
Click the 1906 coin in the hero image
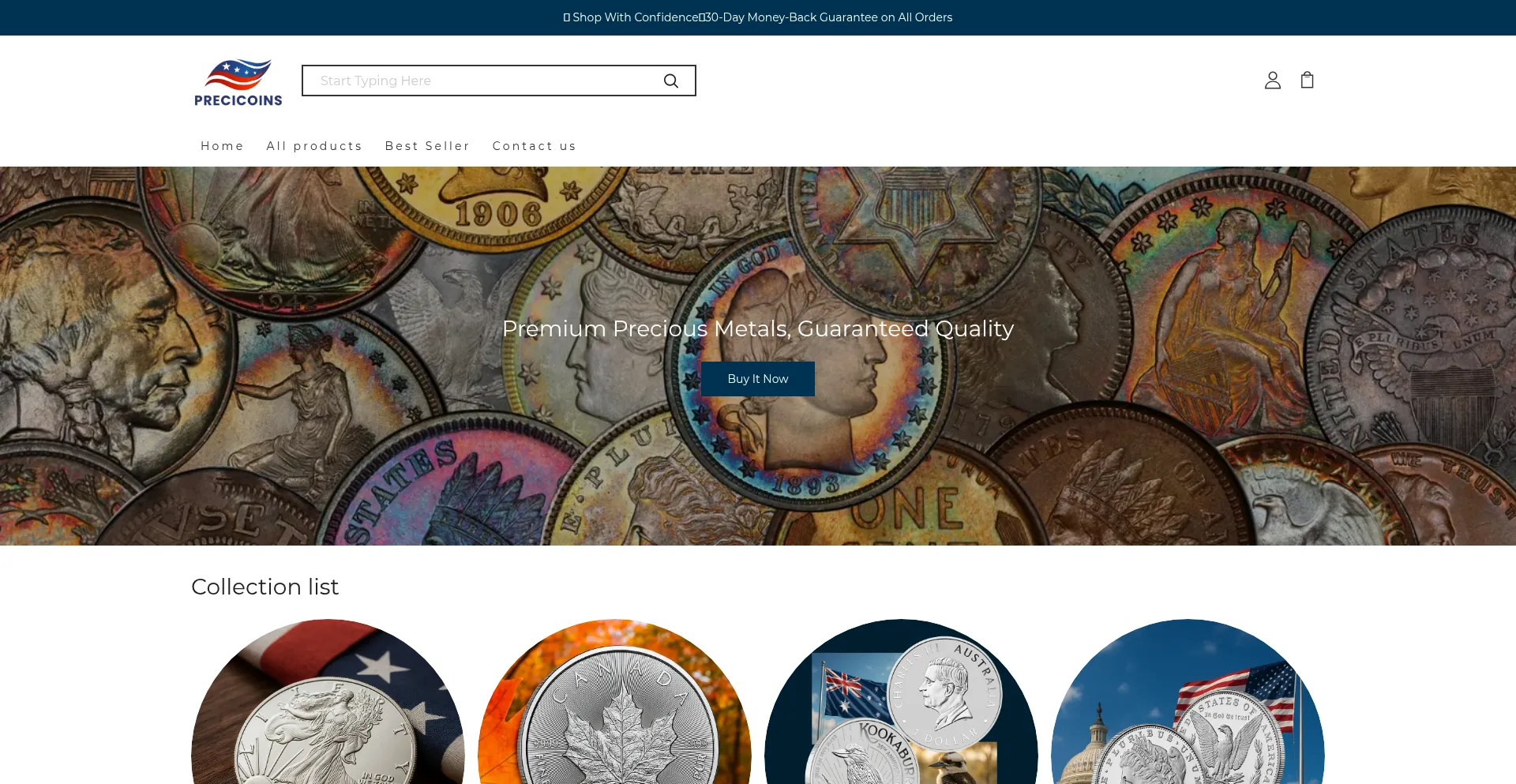497,207
